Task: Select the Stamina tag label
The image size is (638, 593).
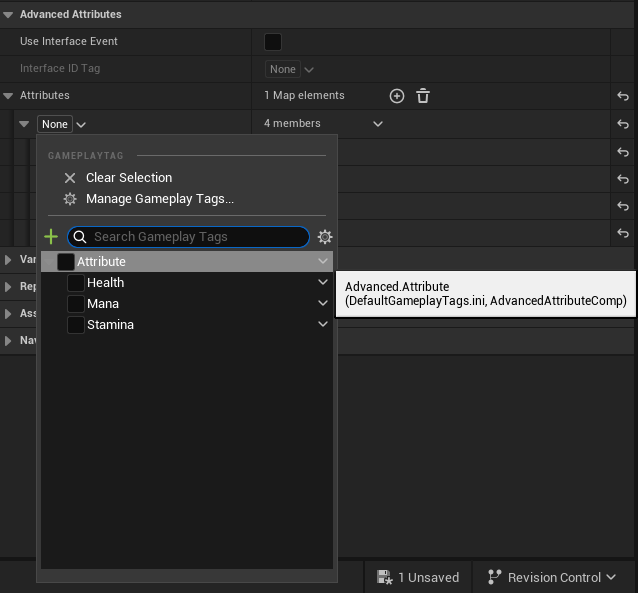Action: click(x=110, y=325)
